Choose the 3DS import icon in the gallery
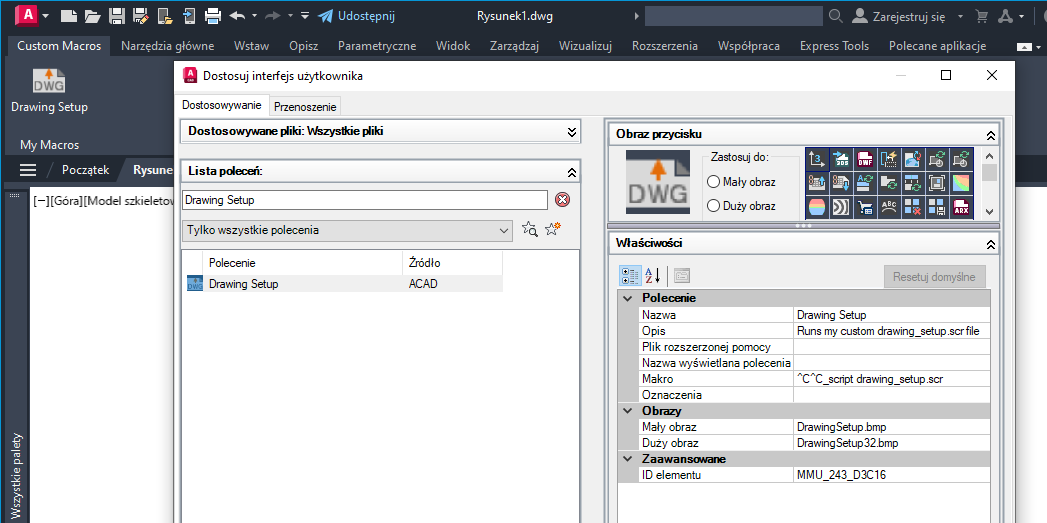 click(842, 158)
